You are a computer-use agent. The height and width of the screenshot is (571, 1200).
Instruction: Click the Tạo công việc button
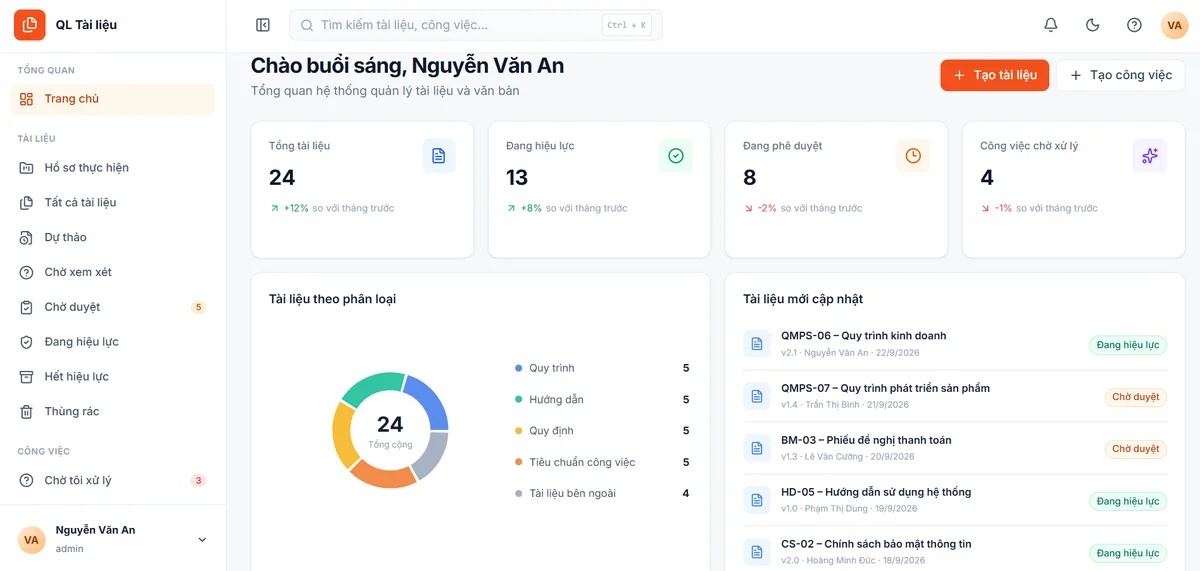click(x=1120, y=75)
